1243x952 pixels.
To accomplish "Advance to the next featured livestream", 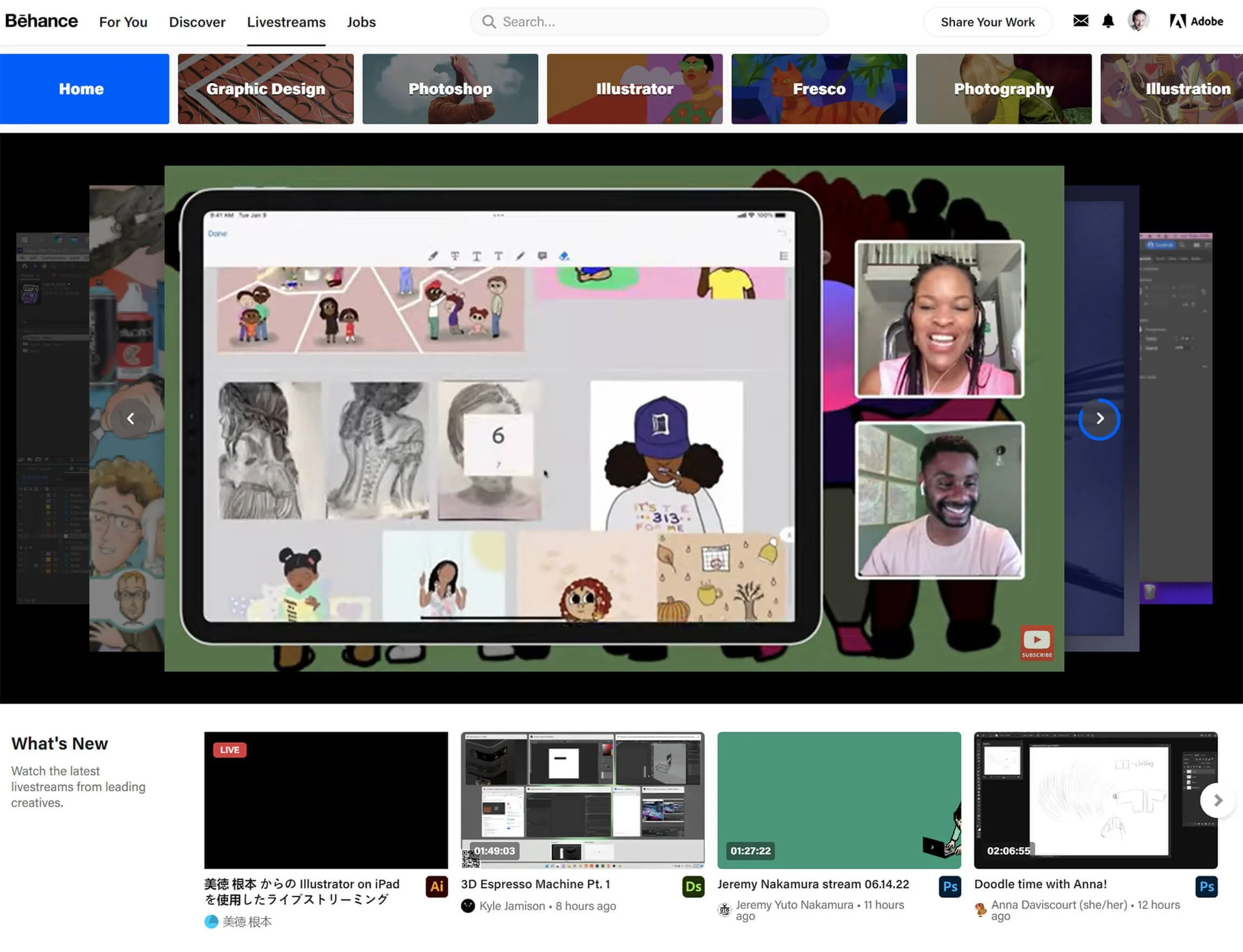I will 1100,418.
